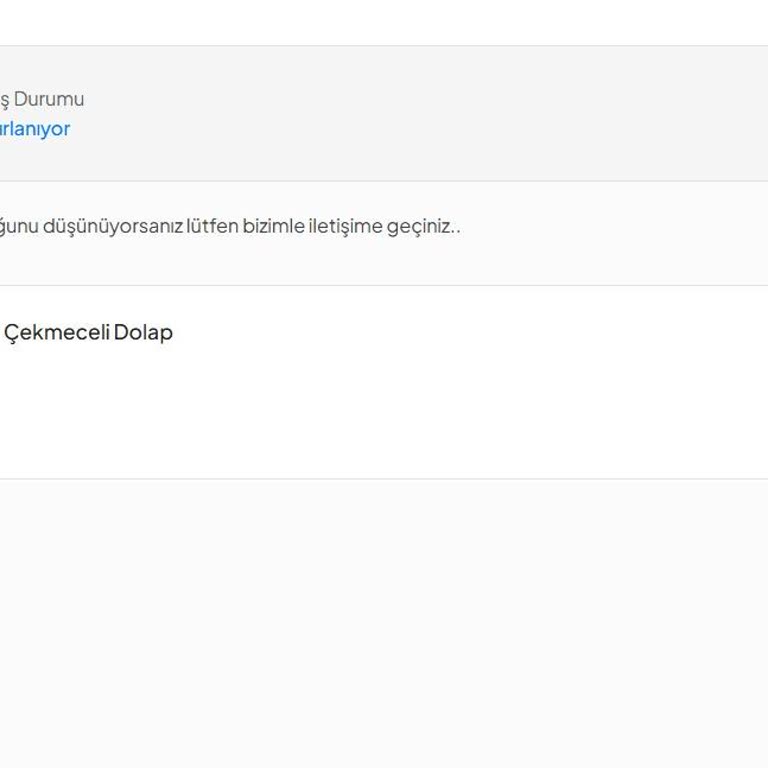
Task: Click the word "Dolap" in the product name
Action: click(143, 332)
